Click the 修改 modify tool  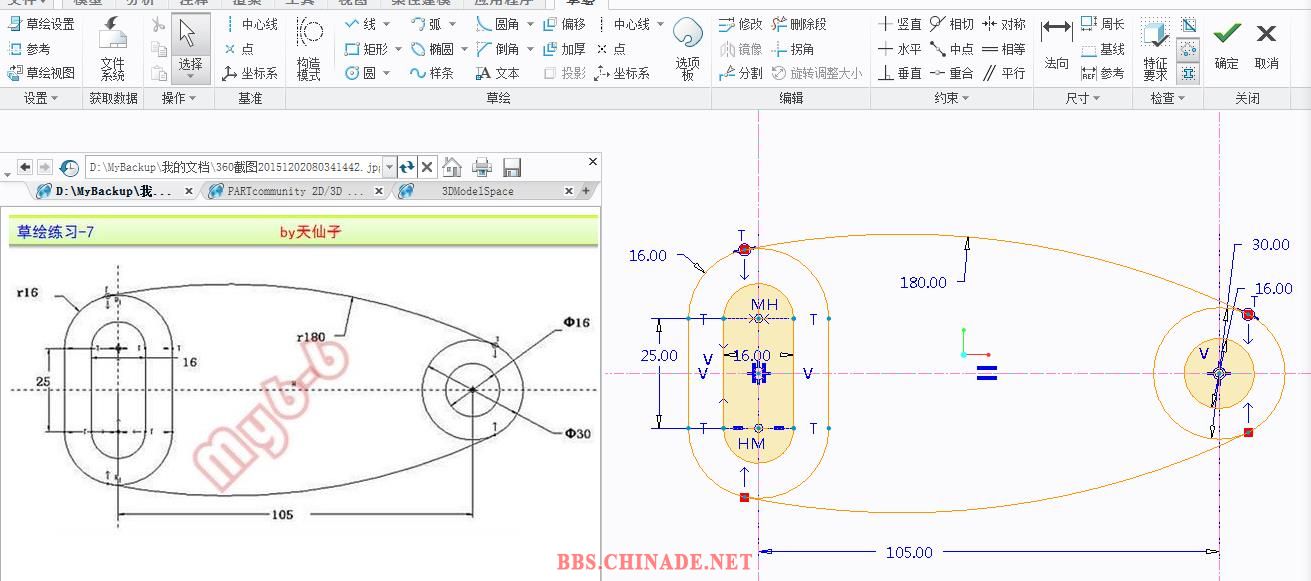pos(740,24)
